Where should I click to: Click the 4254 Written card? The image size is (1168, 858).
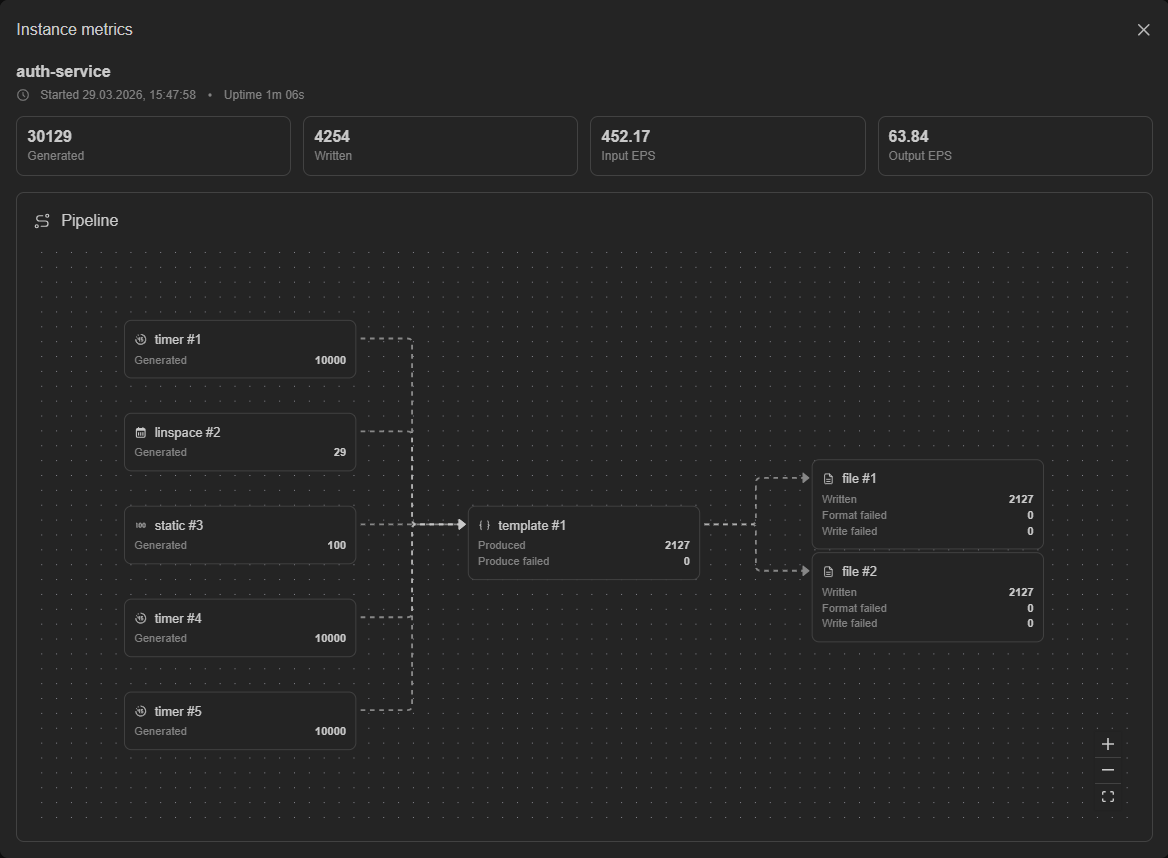click(440, 146)
